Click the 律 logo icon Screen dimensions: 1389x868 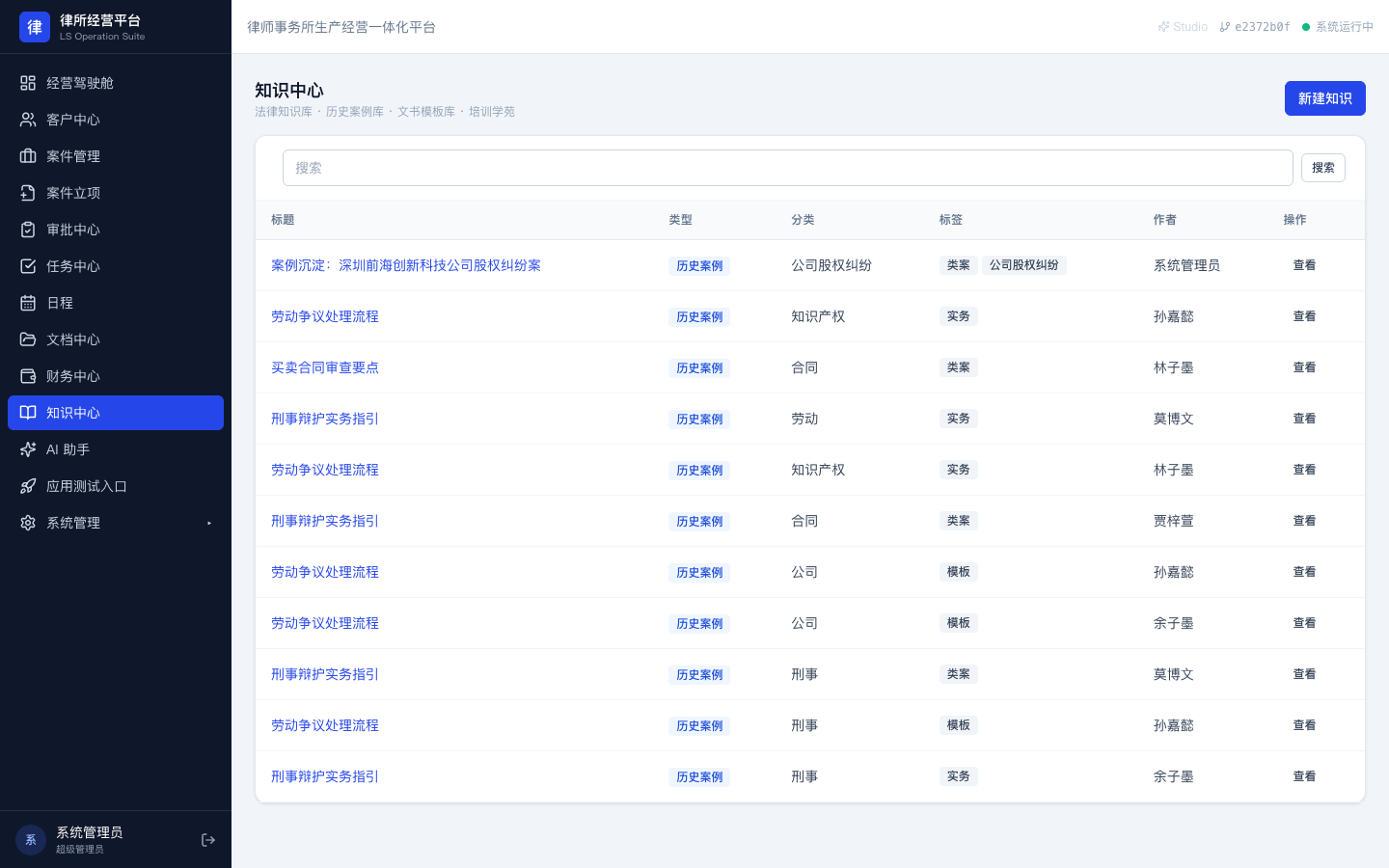35,27
